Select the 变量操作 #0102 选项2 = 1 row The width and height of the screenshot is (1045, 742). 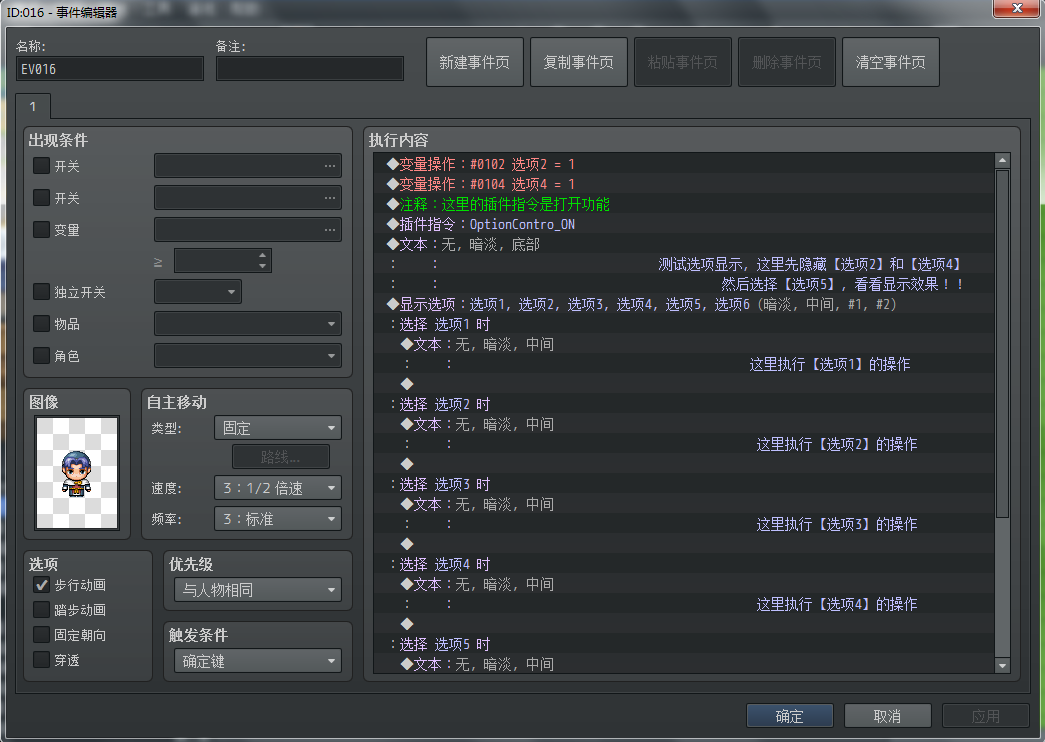coord(684,164)
